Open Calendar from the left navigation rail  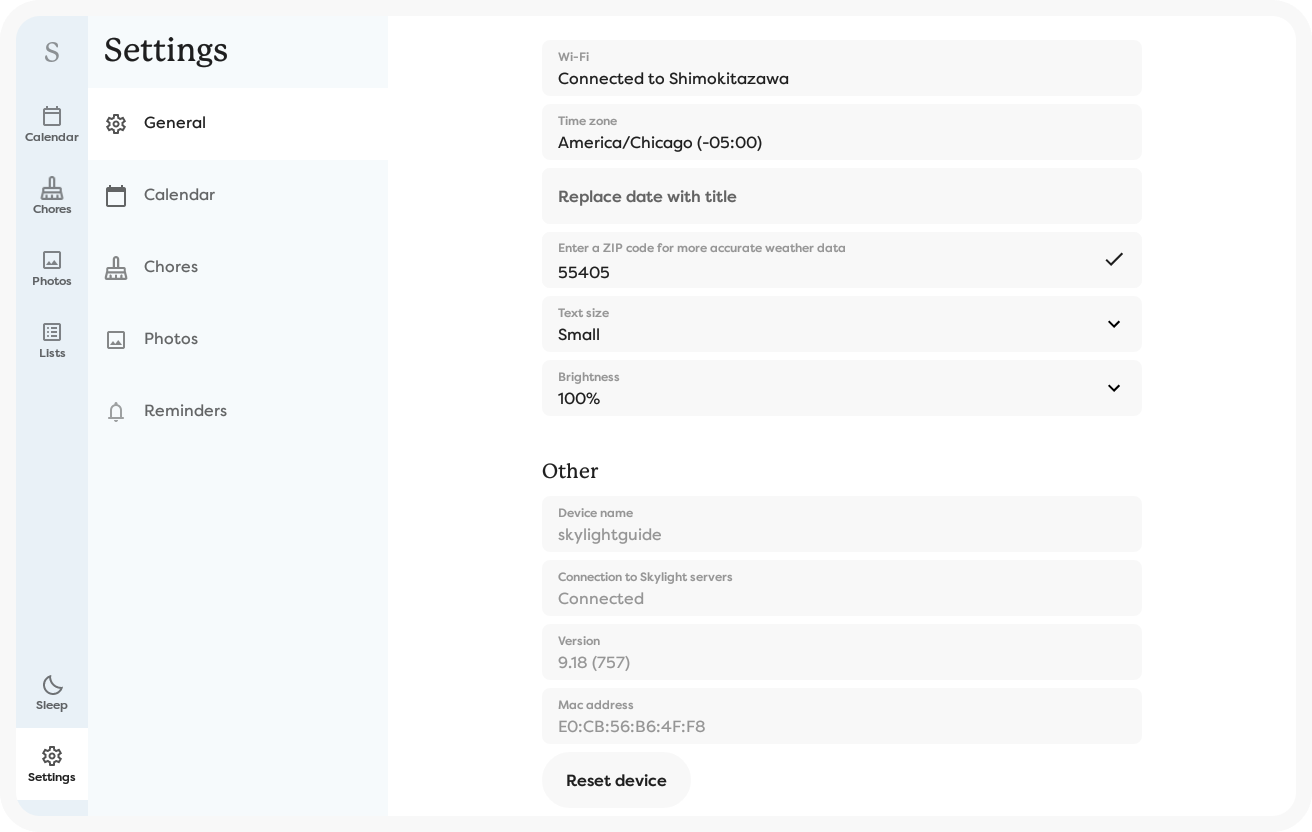pyautogui.click(x=52, y=124)
